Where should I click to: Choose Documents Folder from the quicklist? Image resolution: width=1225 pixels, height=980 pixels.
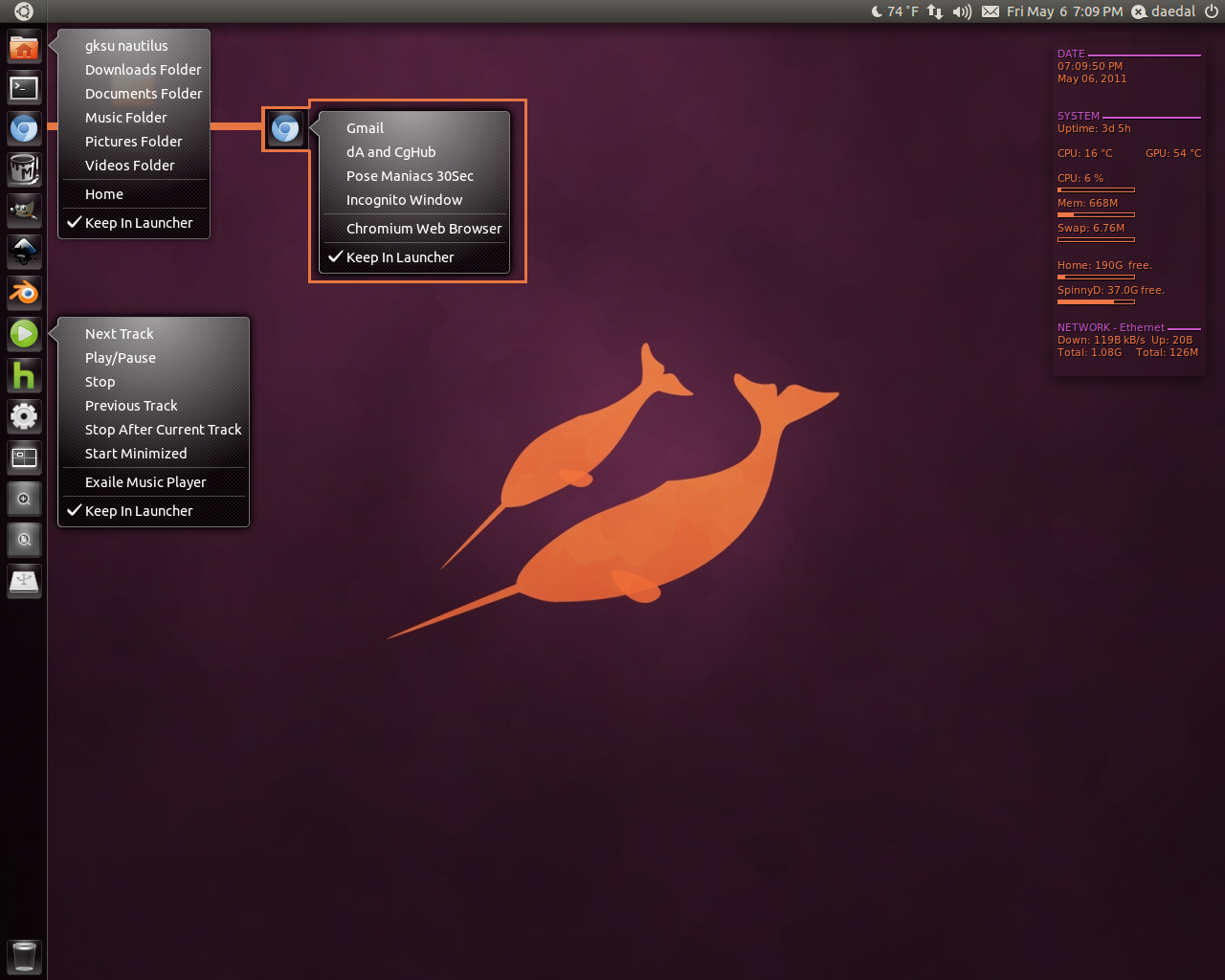[134, 94]
